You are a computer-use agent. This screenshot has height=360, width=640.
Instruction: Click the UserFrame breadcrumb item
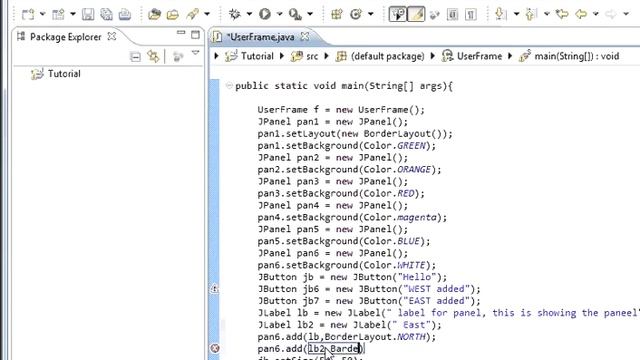(479, 56)
